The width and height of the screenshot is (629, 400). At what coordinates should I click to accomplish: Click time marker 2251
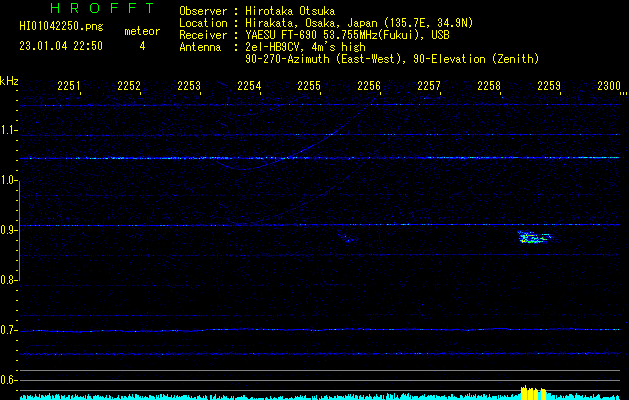click(69, 85)
